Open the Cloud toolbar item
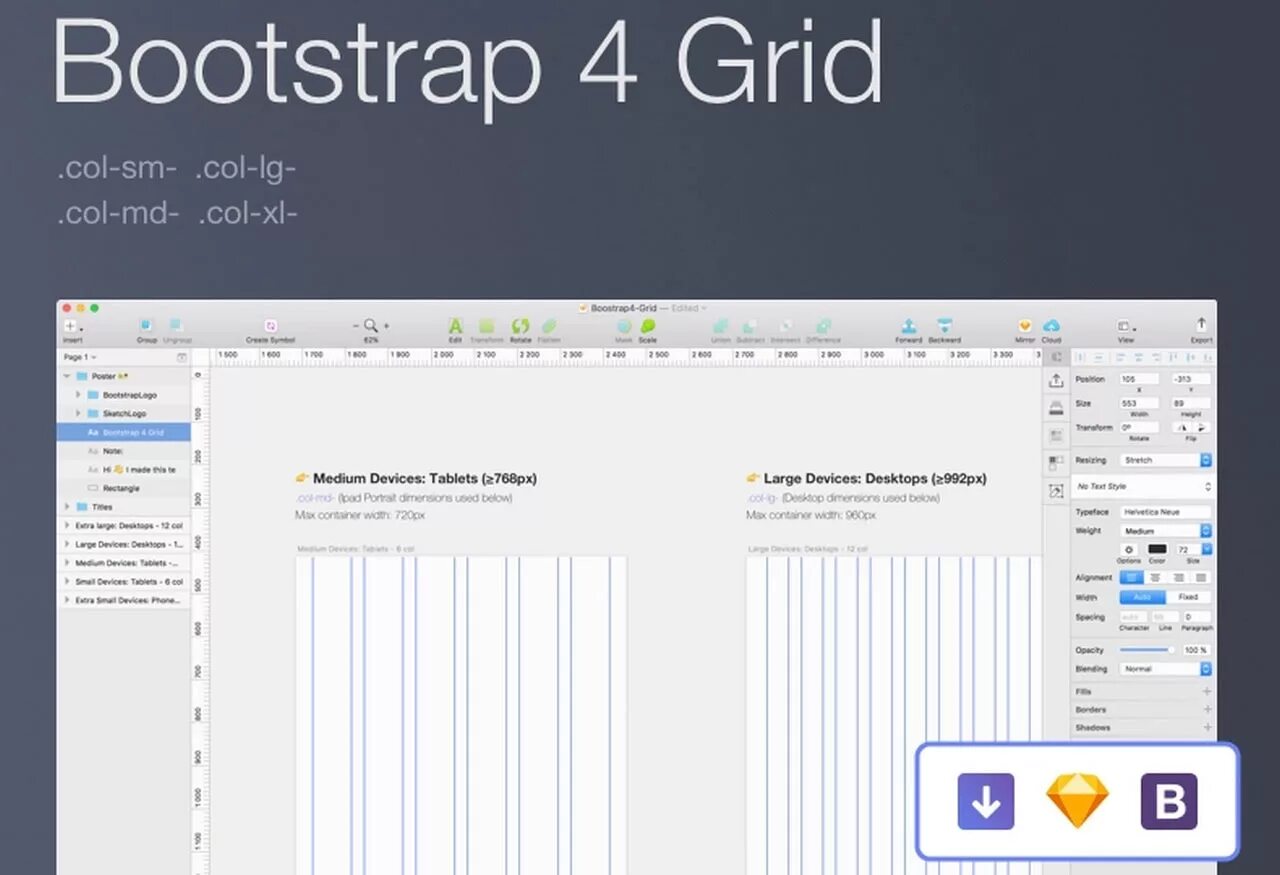This screenshot has height=875, width=1280. point(1051,326)
